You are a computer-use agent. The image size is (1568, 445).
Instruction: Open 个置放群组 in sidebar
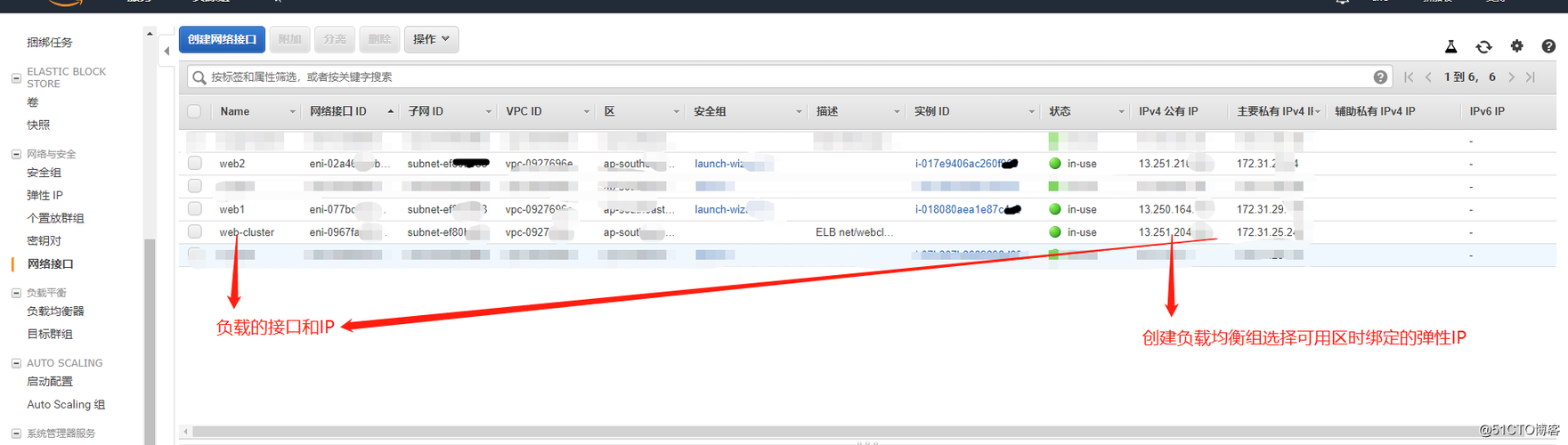[x=55, y=218]
